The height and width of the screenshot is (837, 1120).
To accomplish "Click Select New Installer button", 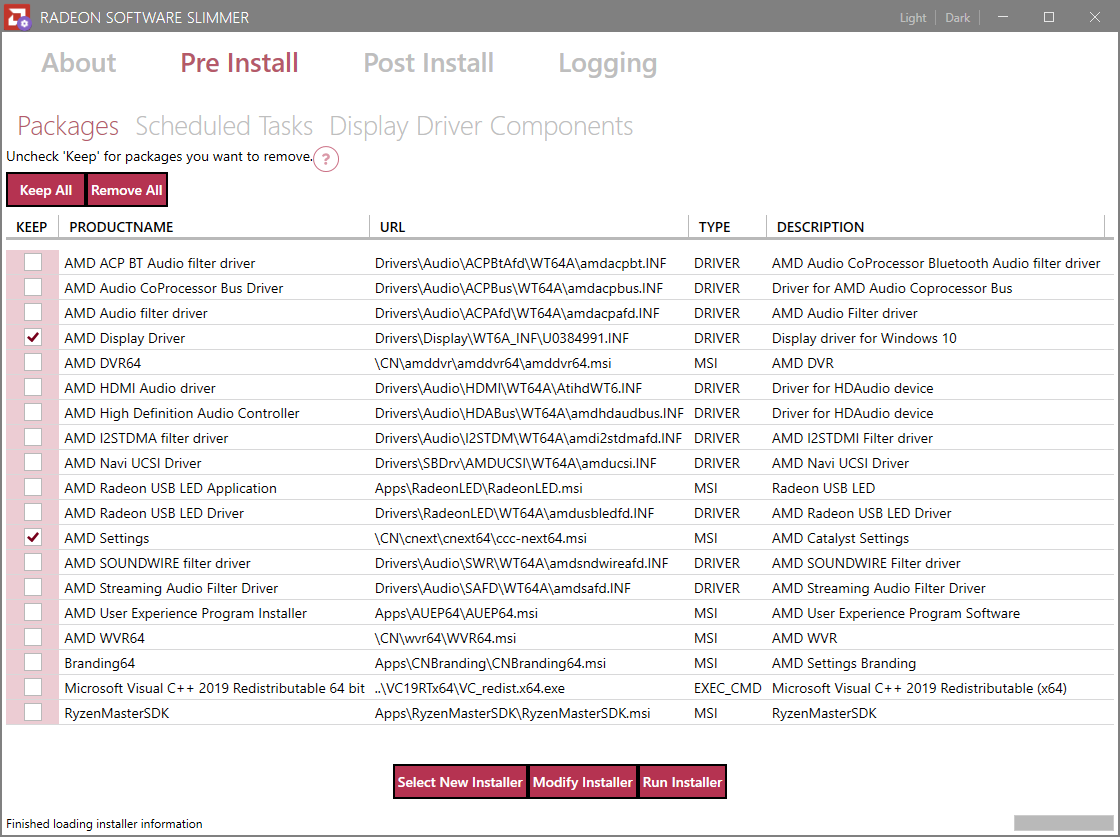I will point(460,782).
